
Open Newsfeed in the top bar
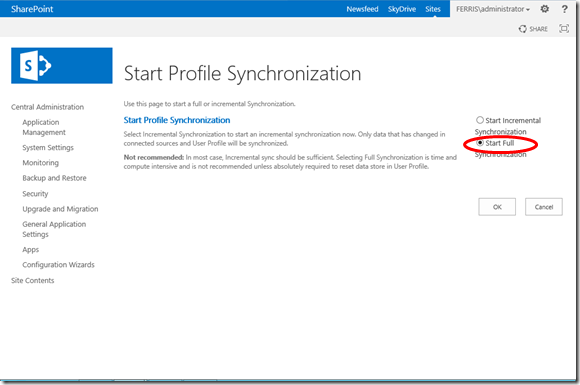tap(362, 9)
